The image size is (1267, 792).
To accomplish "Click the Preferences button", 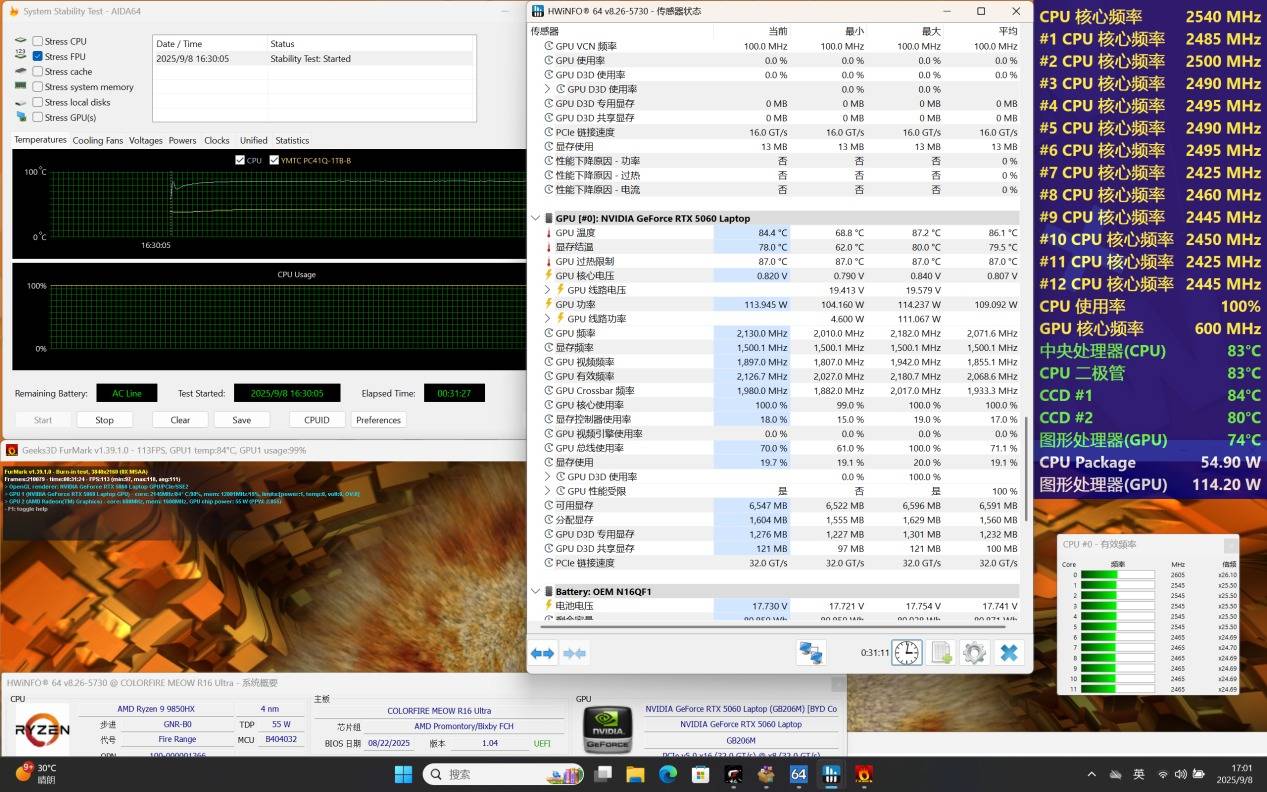I will pos(378,420).
